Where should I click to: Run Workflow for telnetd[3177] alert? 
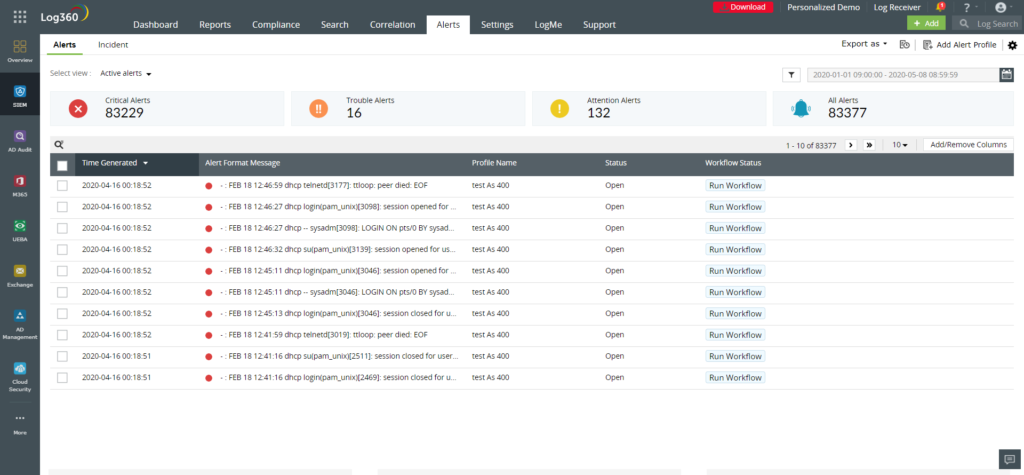pyautogui.click(x=735, y=186)
